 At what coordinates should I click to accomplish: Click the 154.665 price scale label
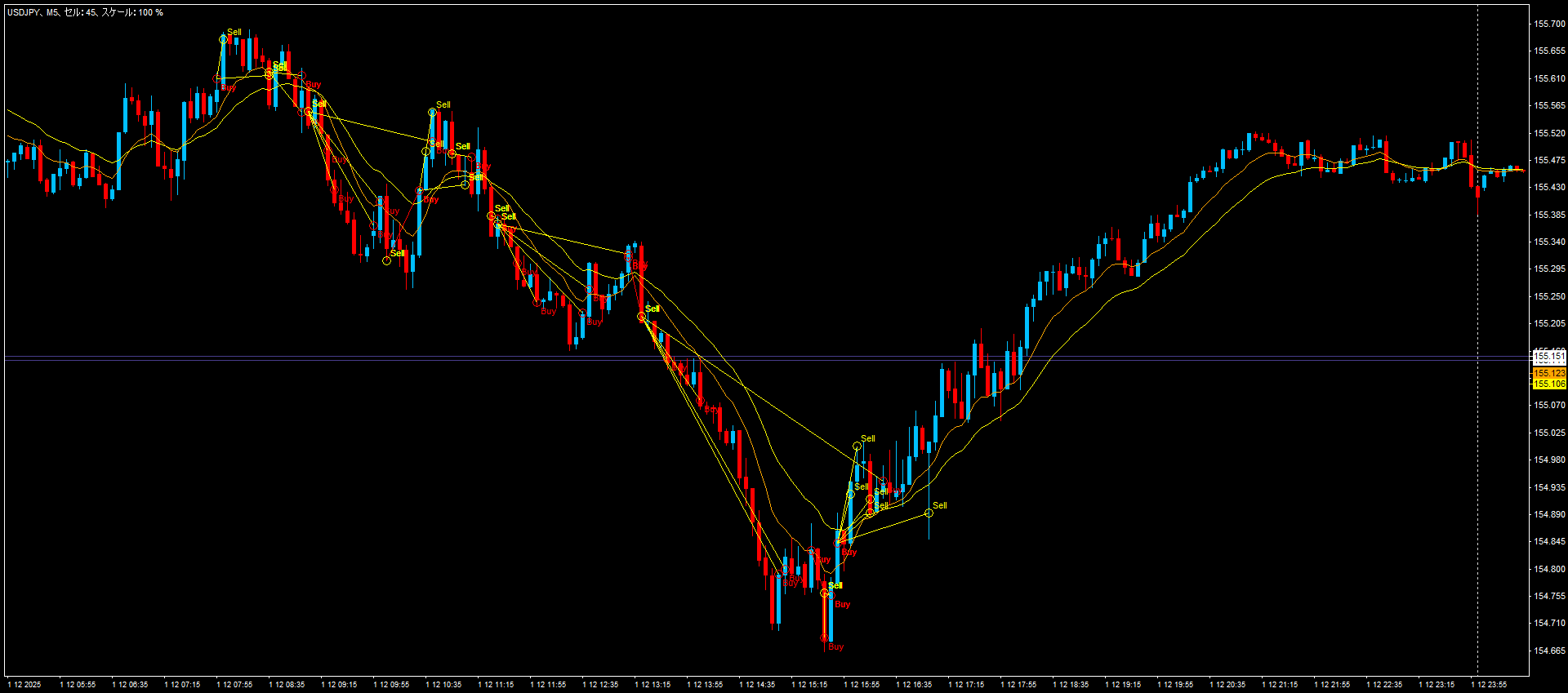(1549, 651)
